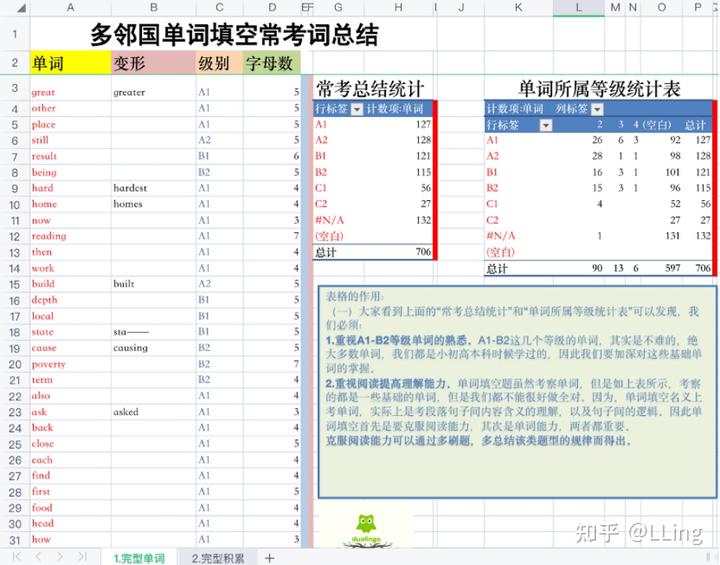Screen dimensions: 720x565
Task: Select the cell containing 'causing'
Action: click(x=153, y=348)
